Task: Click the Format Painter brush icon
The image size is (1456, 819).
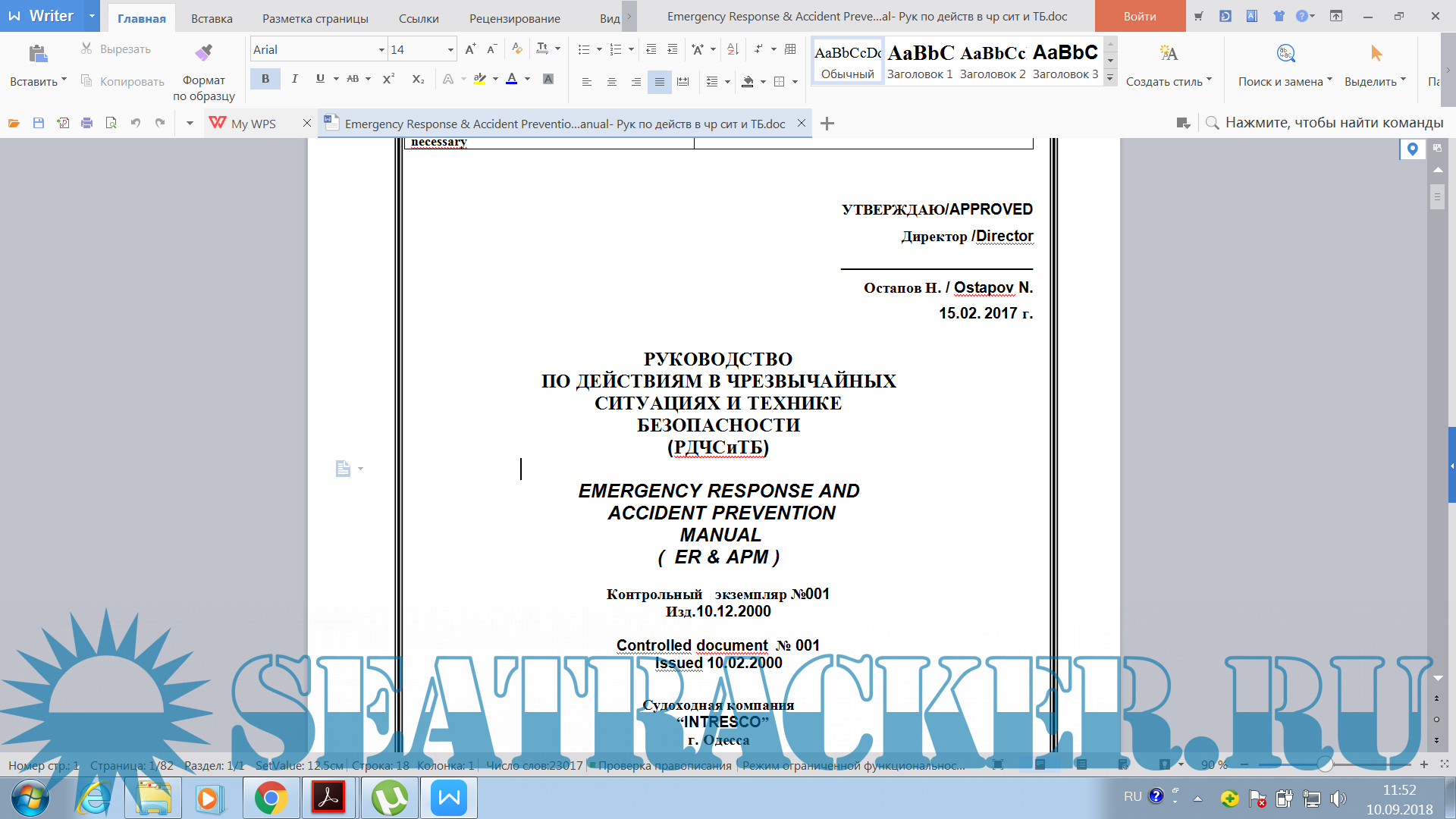Action: pyautogui.click(x=203, y=53)
